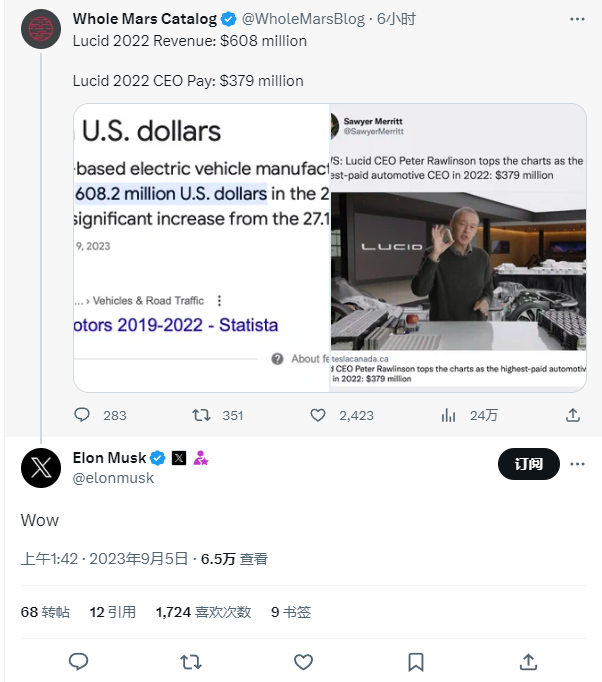Repost Elon Musk's Wow tweet
Viewport: 602px width, 682px height.
click(x=191, y=662)
